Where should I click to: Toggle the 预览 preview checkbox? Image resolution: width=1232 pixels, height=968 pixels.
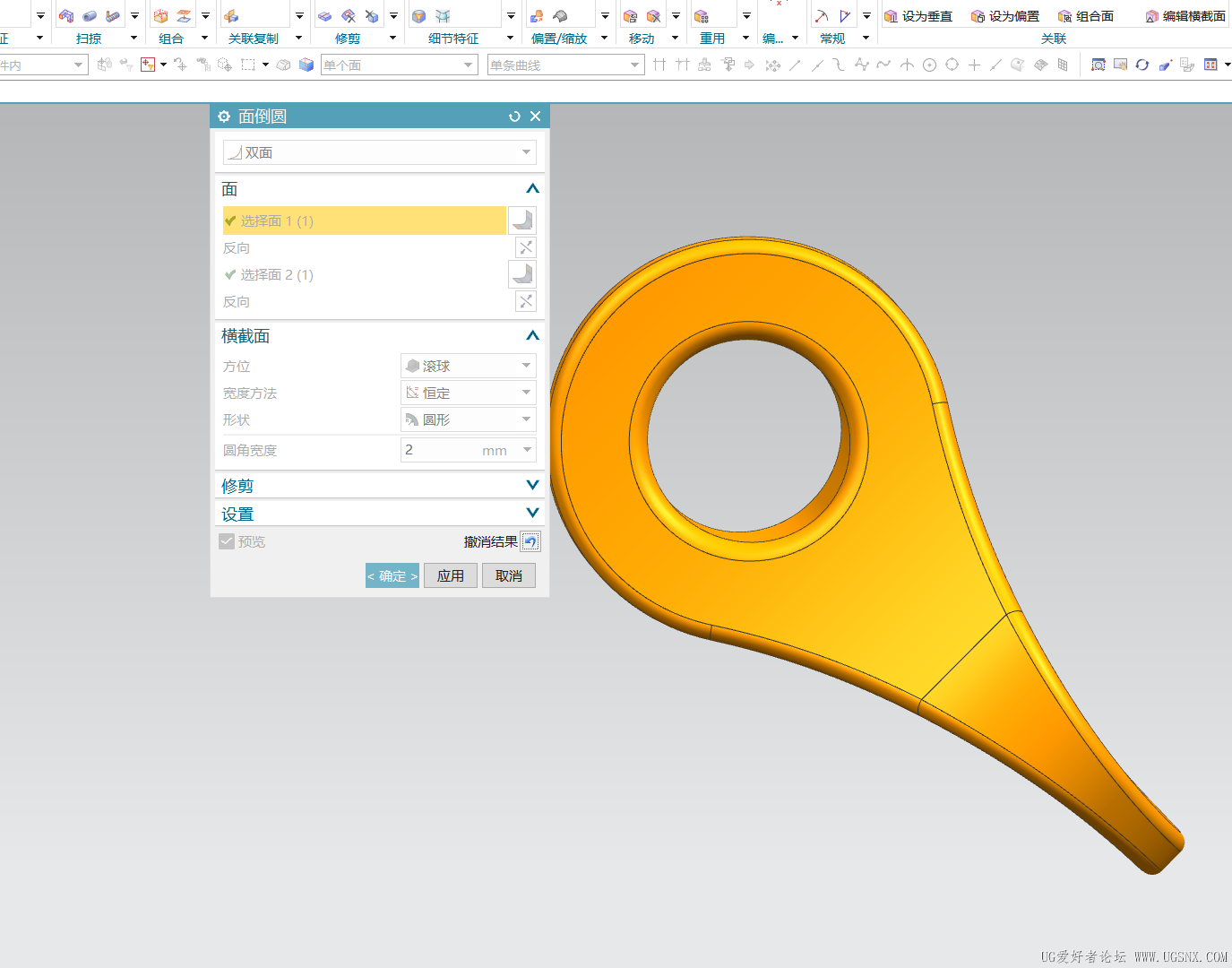tap(227, 541)
